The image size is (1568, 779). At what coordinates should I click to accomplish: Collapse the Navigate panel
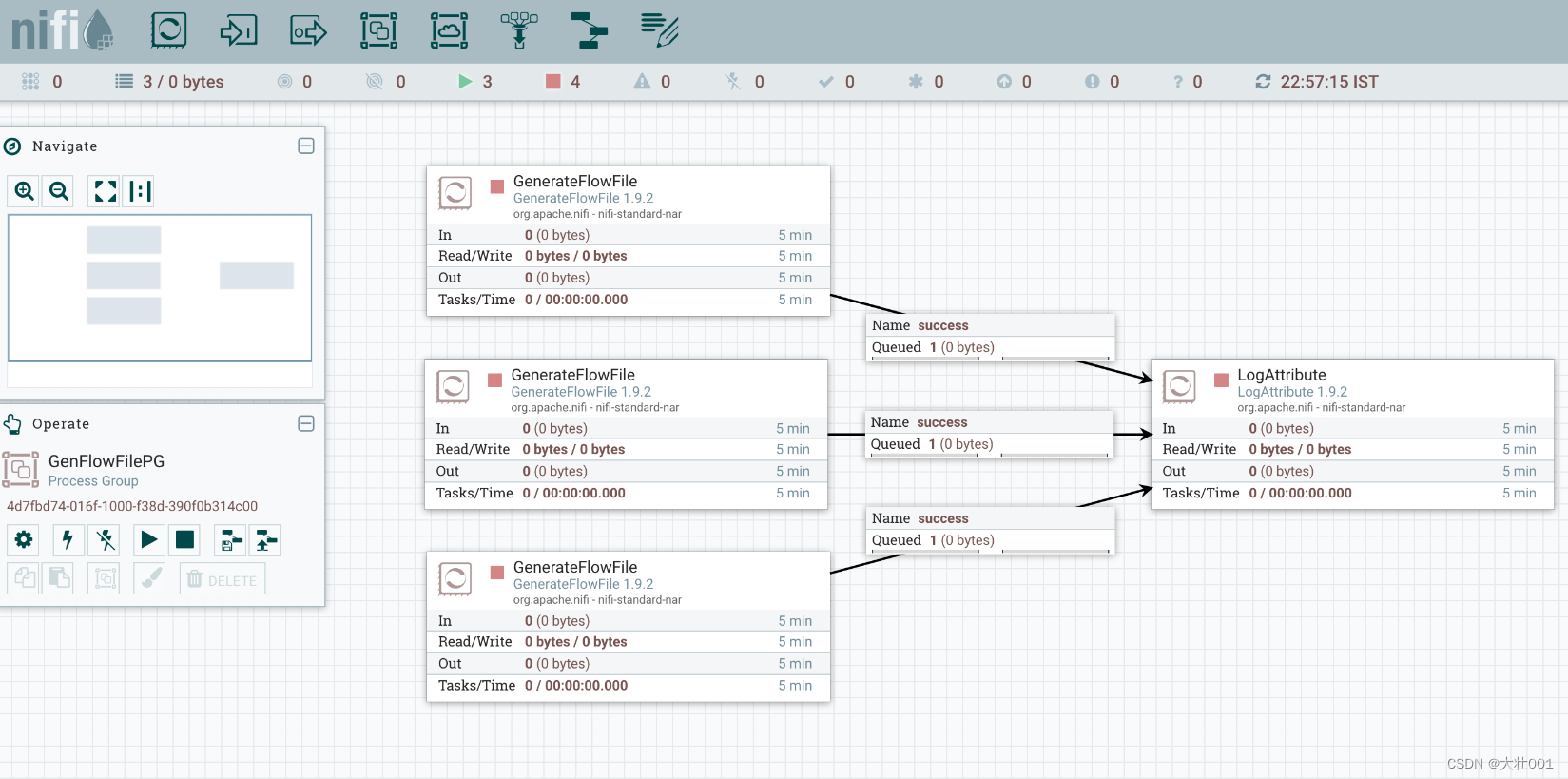(x=306, y=146)
